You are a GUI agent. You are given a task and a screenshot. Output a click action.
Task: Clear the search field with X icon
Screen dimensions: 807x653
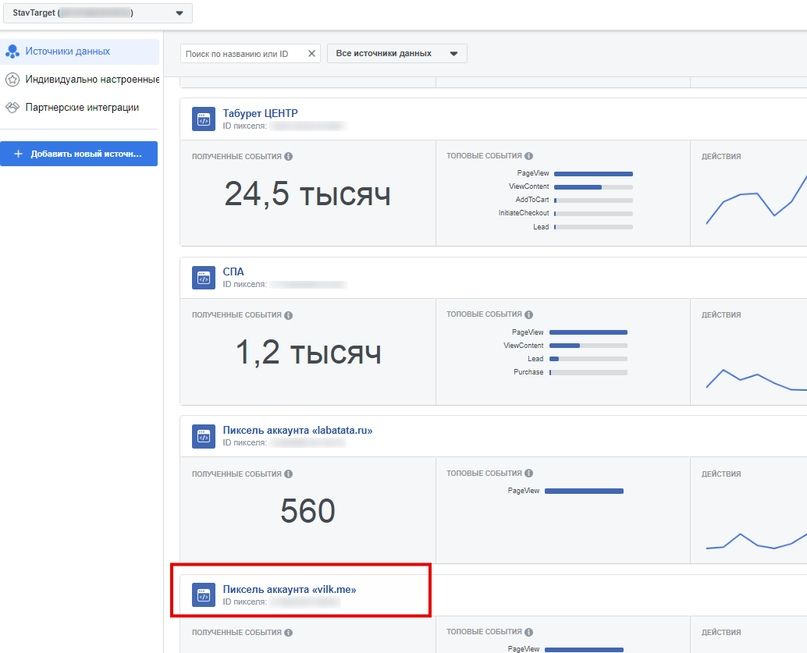(x=311, y=54)
